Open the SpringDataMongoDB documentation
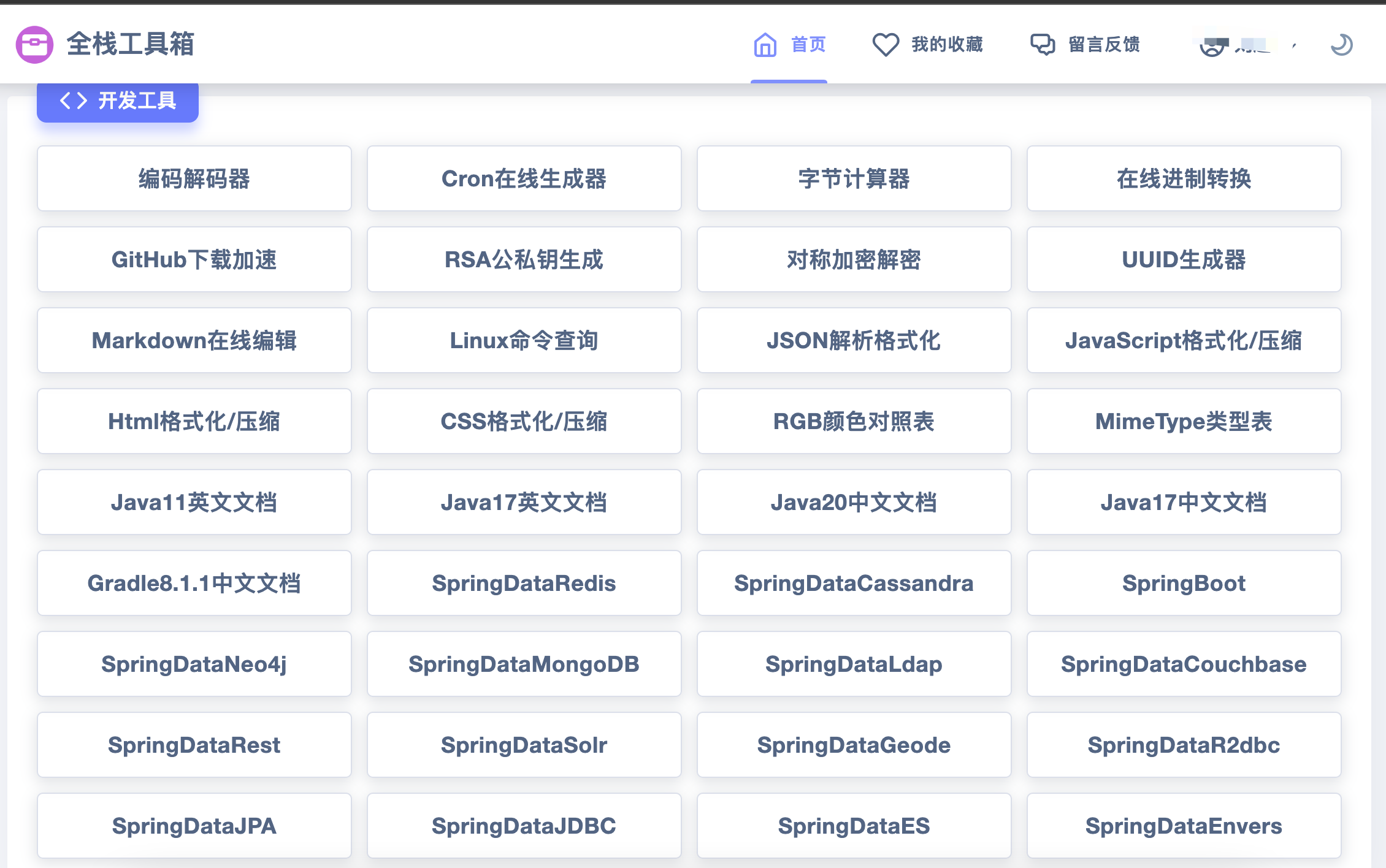 (524, 664)
